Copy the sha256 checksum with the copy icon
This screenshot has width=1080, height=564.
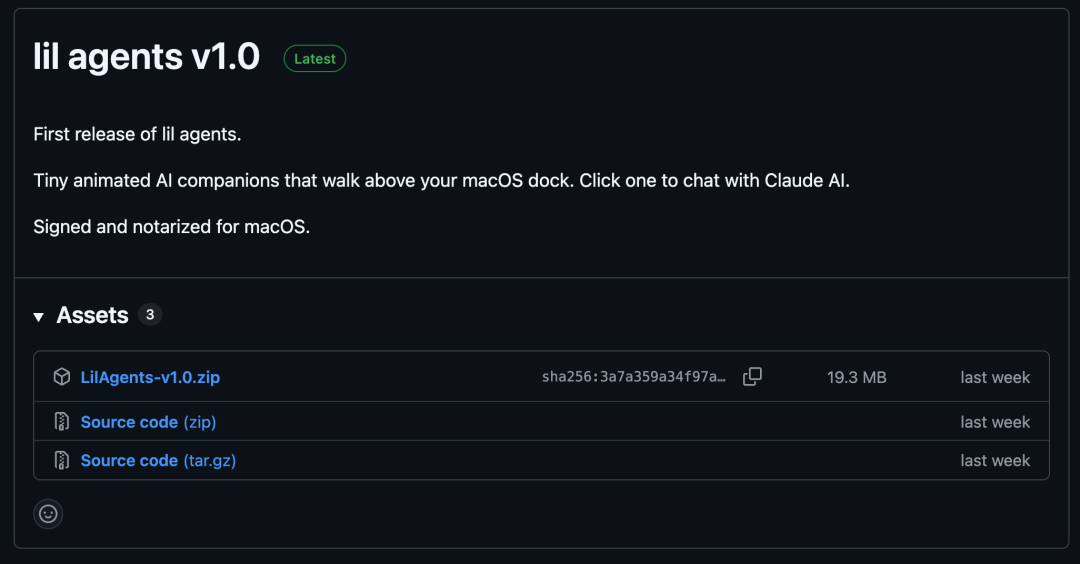752,377
